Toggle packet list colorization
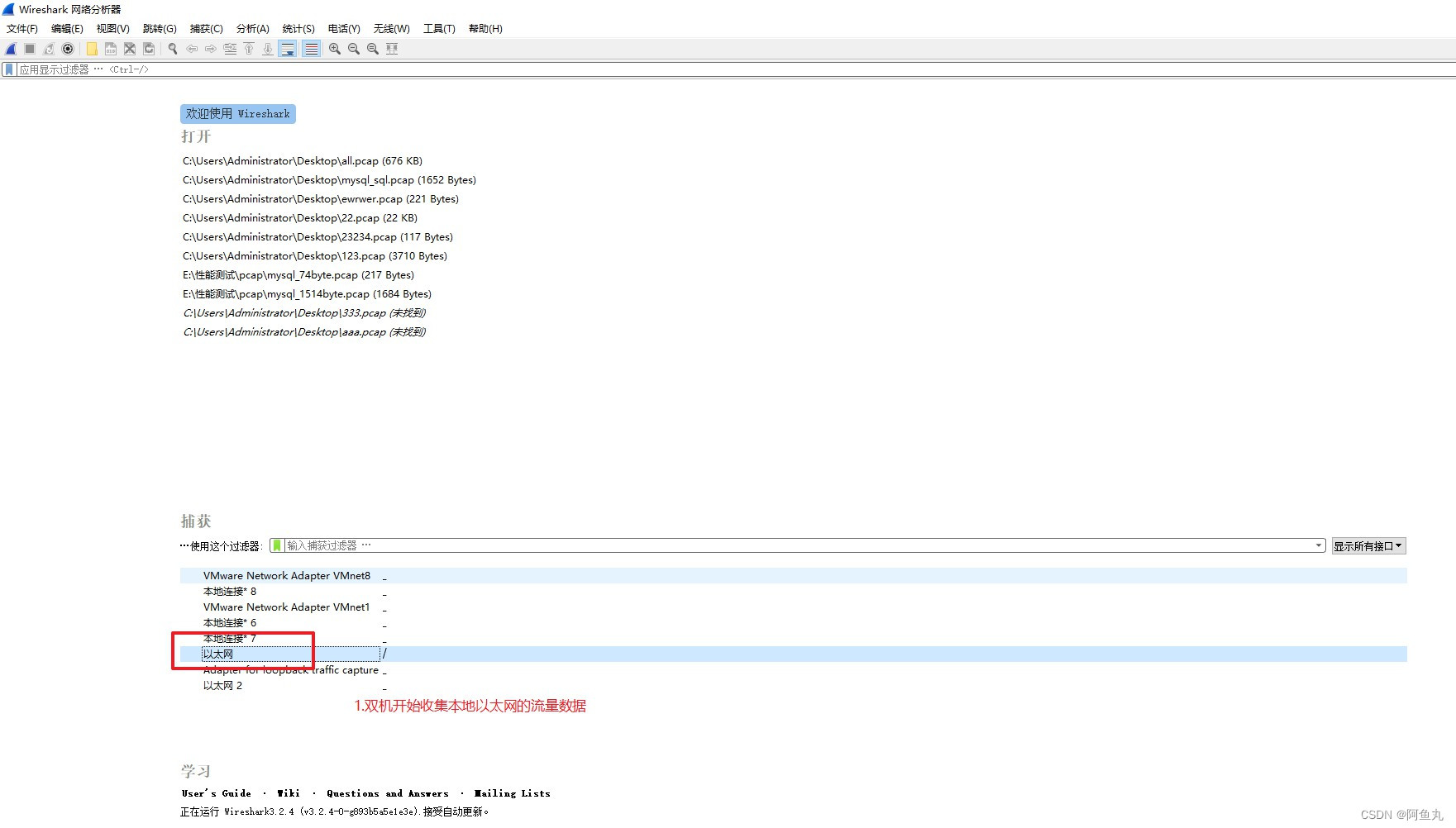Viewport: 1456px width, 828px height. click(311, 48)
